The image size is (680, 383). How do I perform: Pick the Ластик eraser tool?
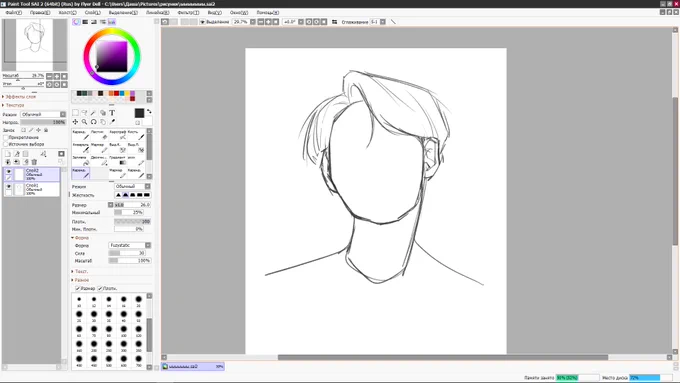(x=99, y=134)
